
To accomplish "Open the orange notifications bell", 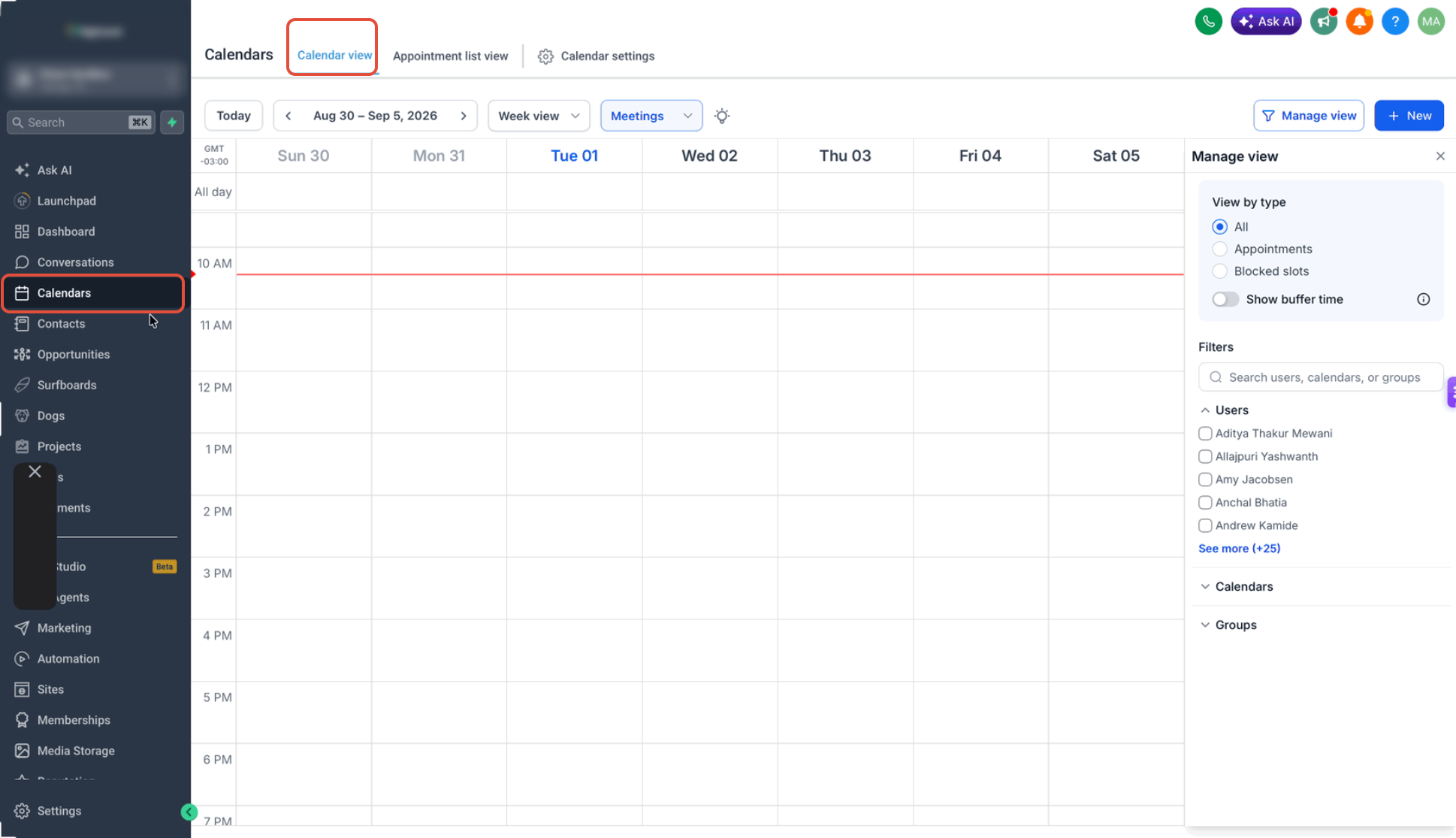I will [x=1359, y=21].
